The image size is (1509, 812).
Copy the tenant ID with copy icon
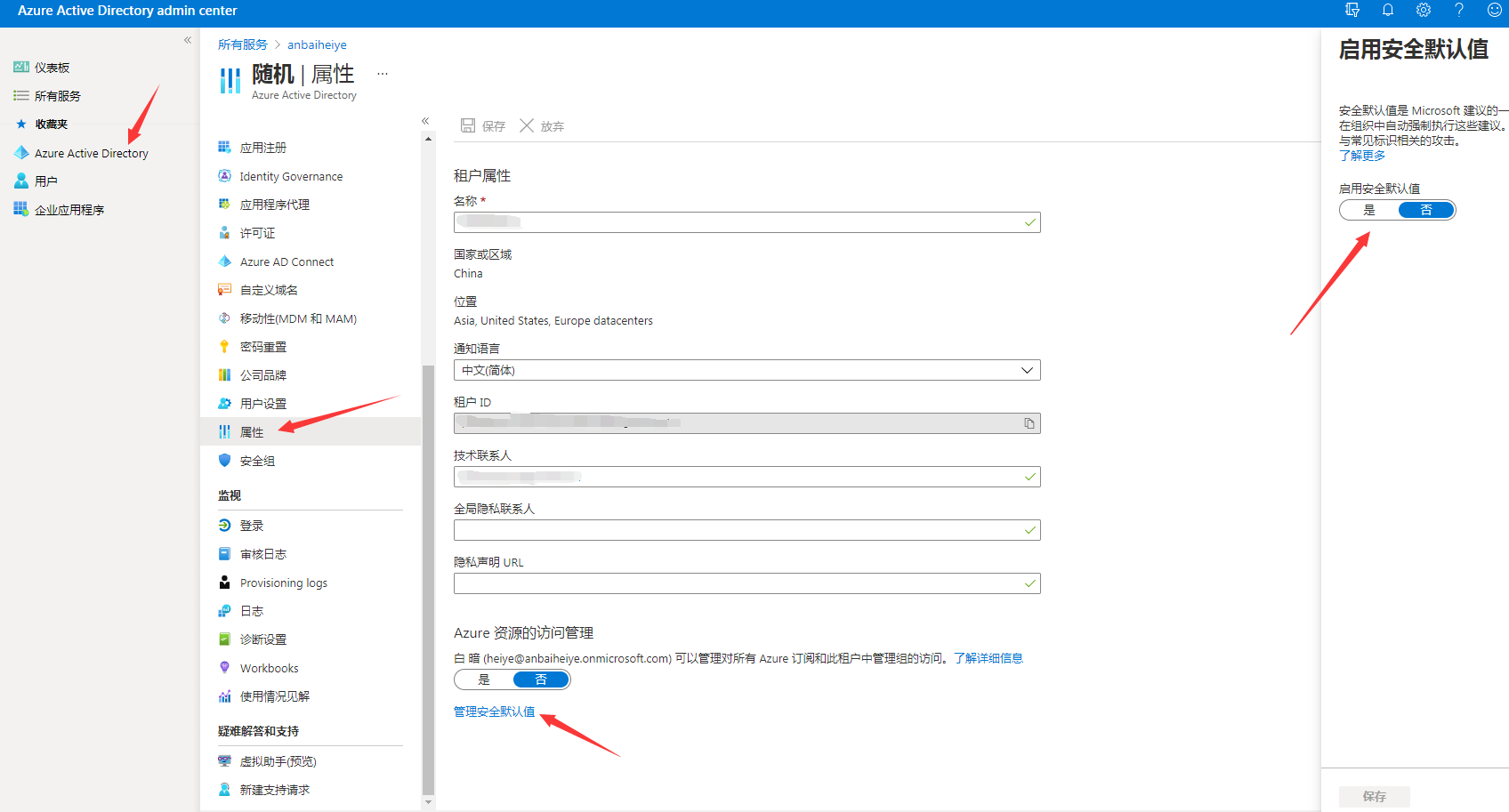[1029, 423]
